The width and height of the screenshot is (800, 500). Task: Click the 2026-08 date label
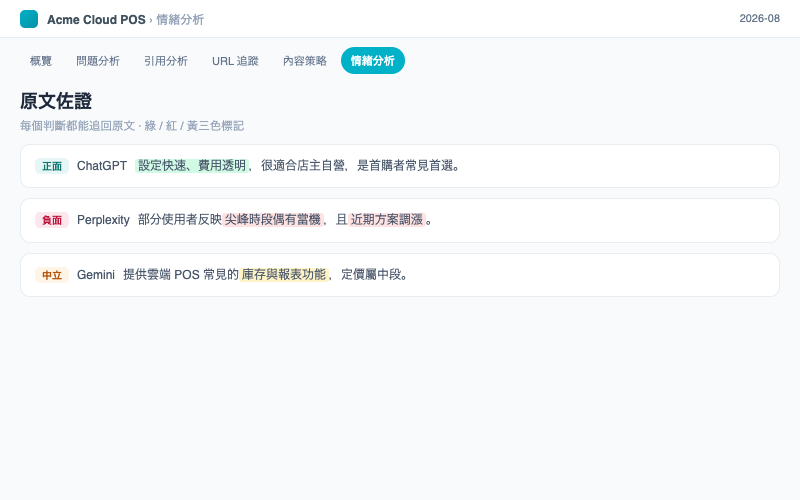760,18
